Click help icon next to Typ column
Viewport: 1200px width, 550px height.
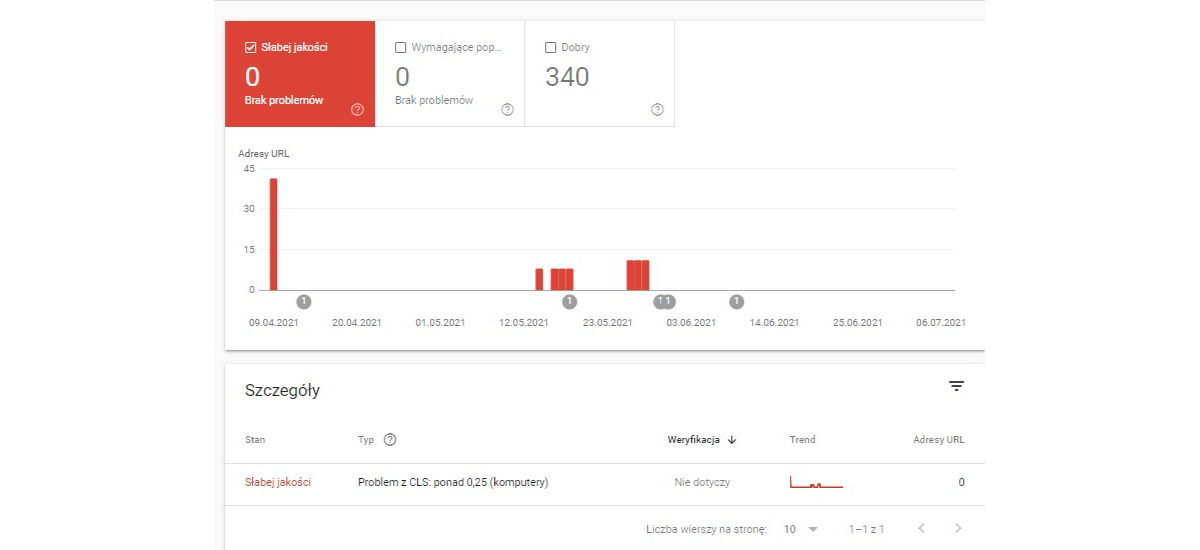click(390, 440)
